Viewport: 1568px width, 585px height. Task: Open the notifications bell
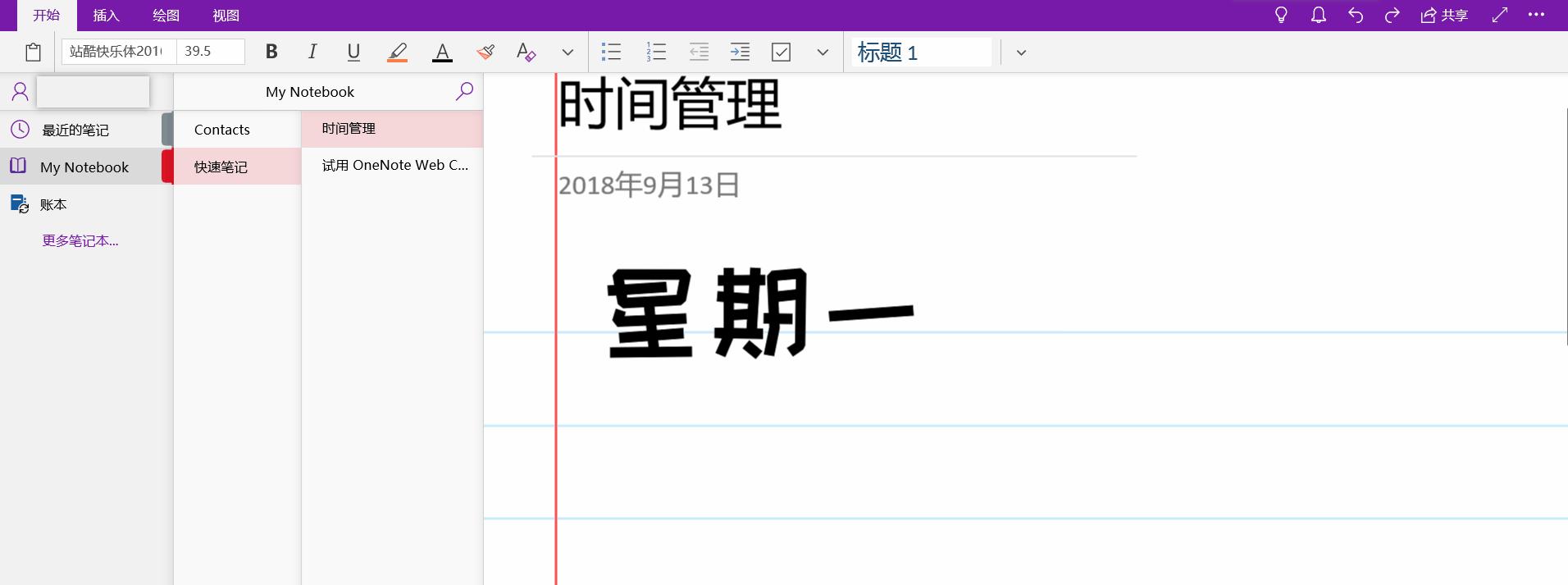coord(1319,15)
